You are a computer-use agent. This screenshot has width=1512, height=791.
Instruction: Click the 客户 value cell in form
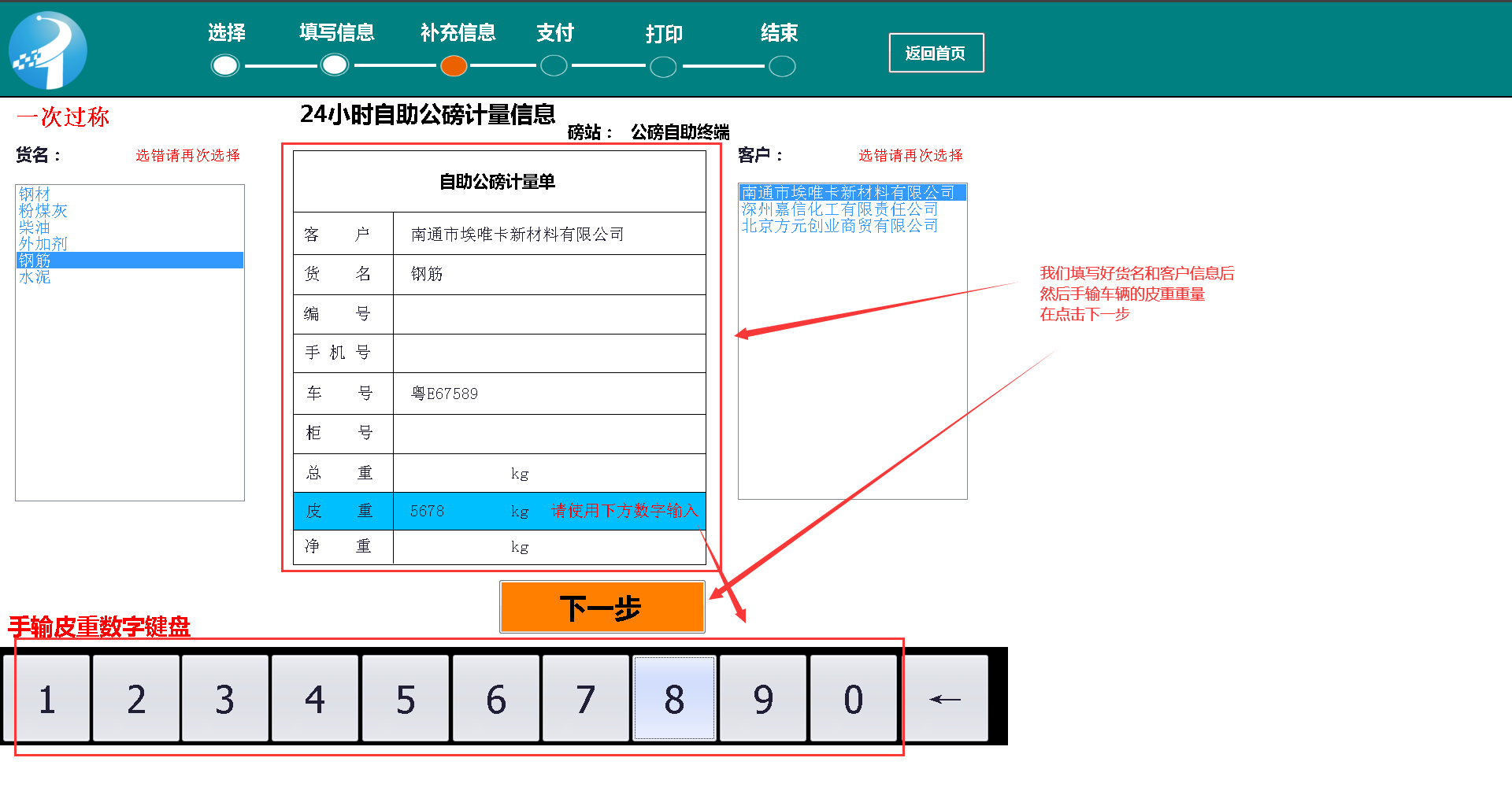tap(549, 234)
